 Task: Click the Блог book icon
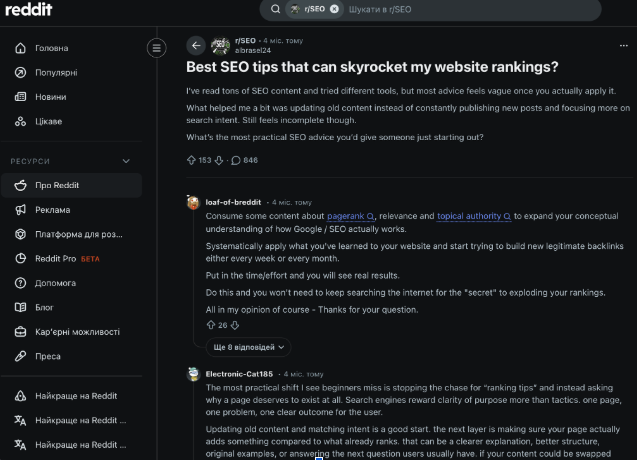20,307
